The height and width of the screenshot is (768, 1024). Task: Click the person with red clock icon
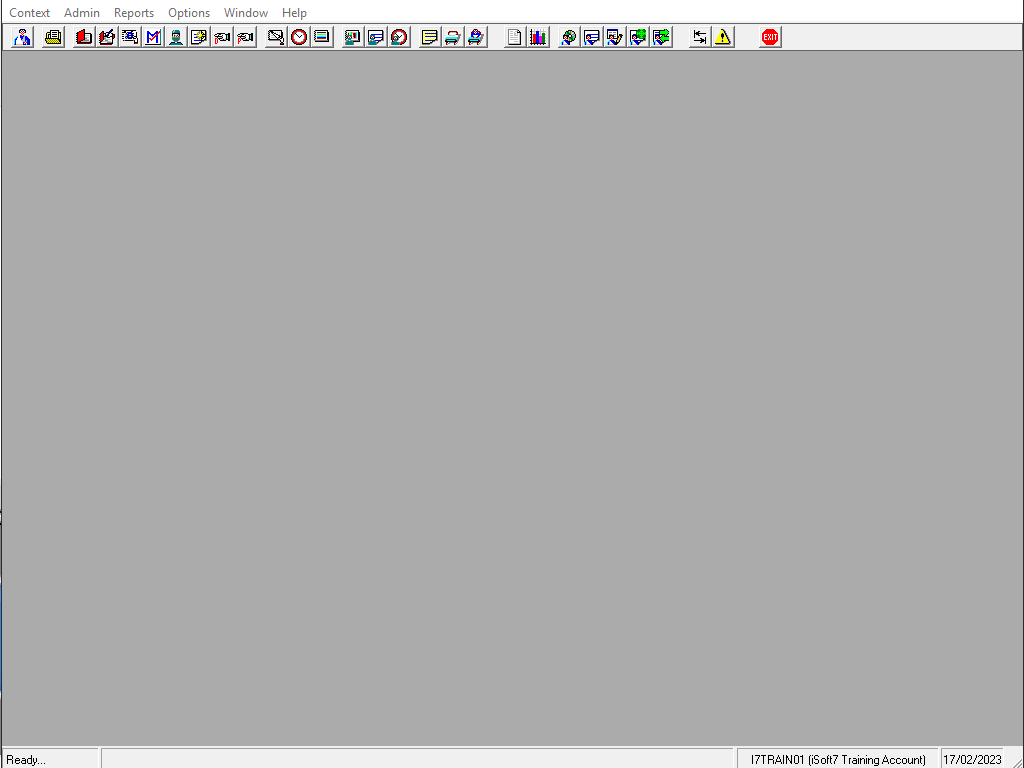click(399, 37)
